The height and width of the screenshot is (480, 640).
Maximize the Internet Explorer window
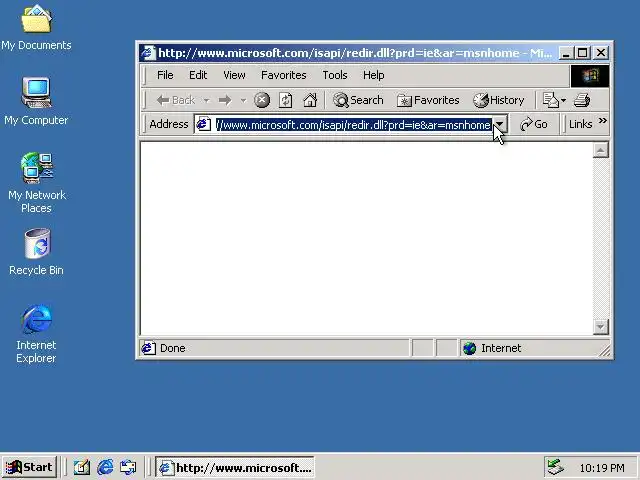(582, 53)
